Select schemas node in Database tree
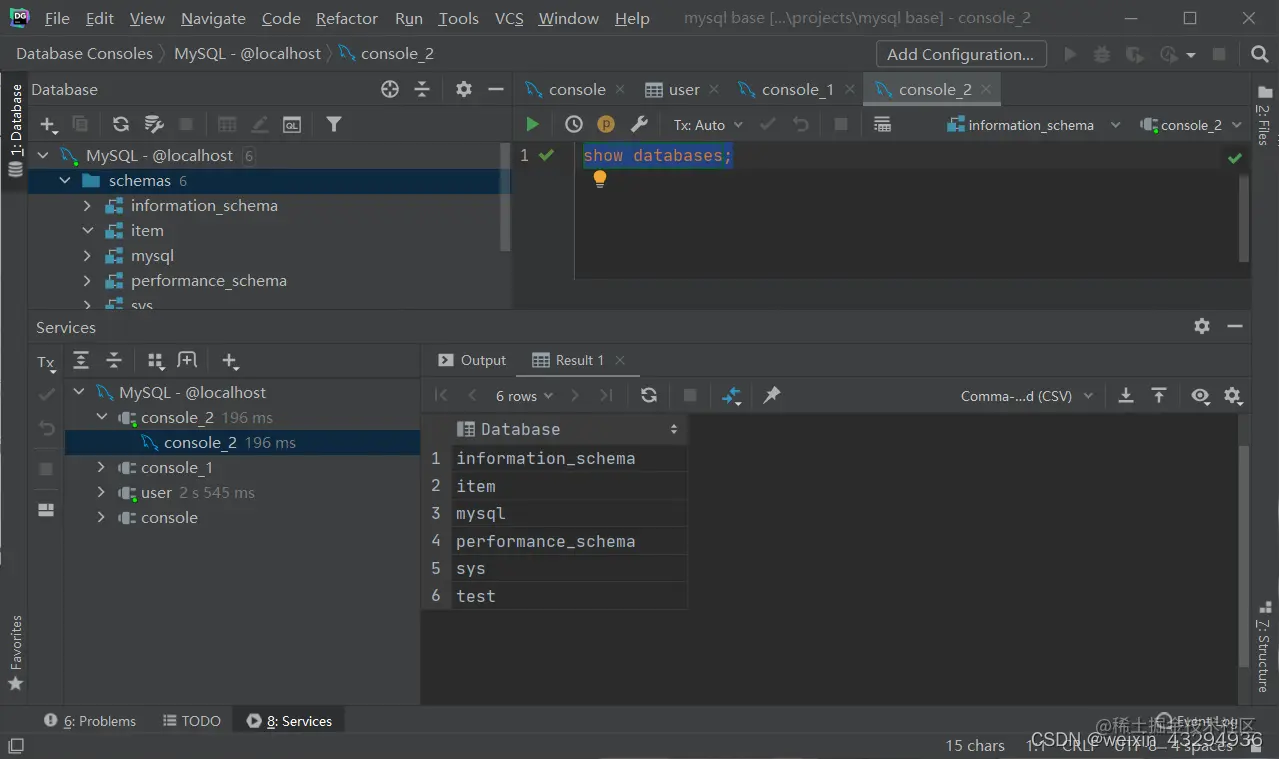This screenshot has height=759, width=1279. (269, 181)
